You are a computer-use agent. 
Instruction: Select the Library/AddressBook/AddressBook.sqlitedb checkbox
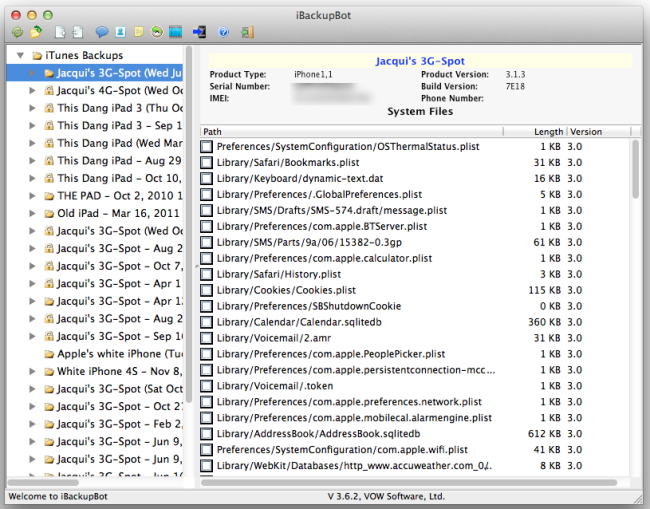207,434
